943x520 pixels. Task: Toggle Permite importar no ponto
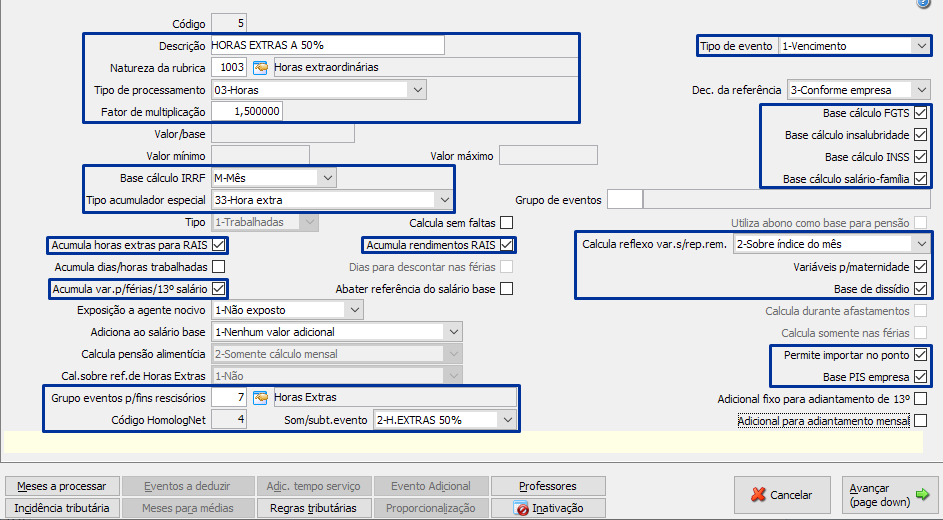tap(920, 355)
